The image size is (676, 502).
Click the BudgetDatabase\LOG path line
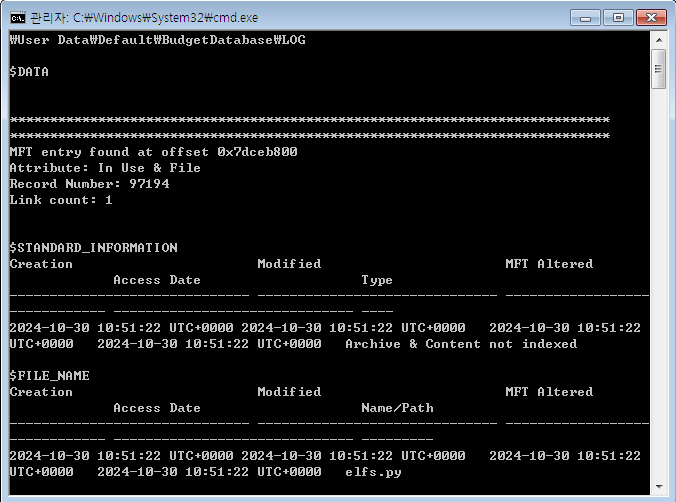pos(158,40)
